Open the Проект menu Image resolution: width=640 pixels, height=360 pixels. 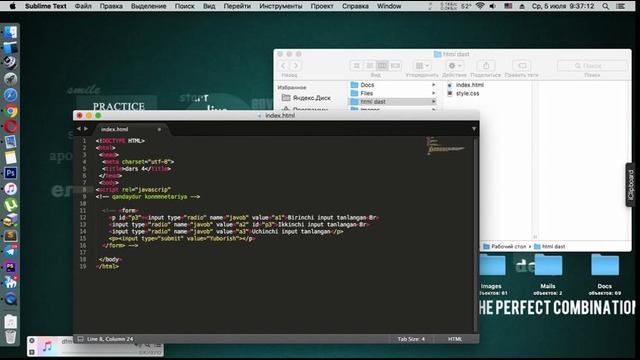click(322, 6)
